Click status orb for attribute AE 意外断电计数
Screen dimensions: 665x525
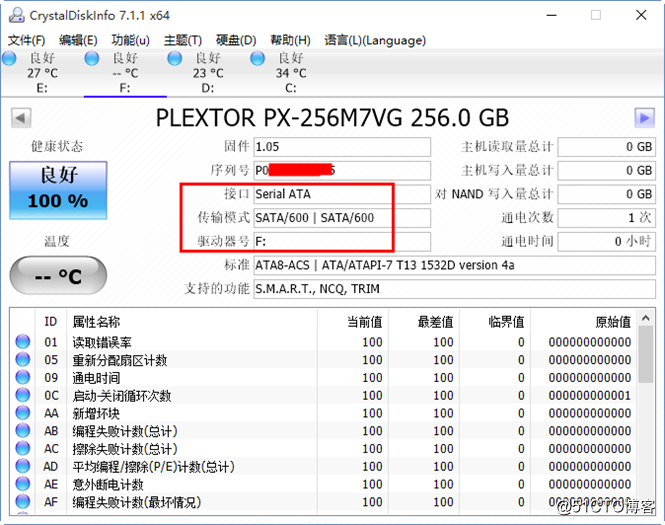pyautogui.click(x=23, y=484)
